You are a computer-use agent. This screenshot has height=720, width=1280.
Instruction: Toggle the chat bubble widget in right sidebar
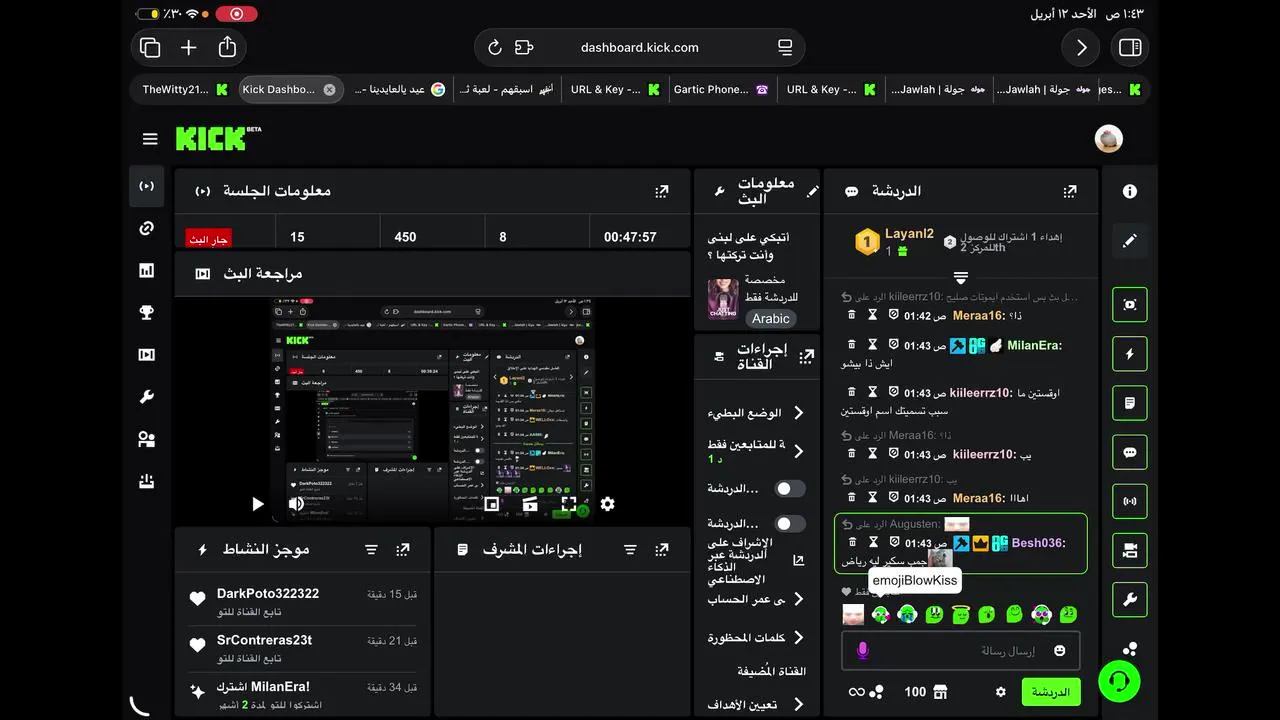tap(1130, 452)
